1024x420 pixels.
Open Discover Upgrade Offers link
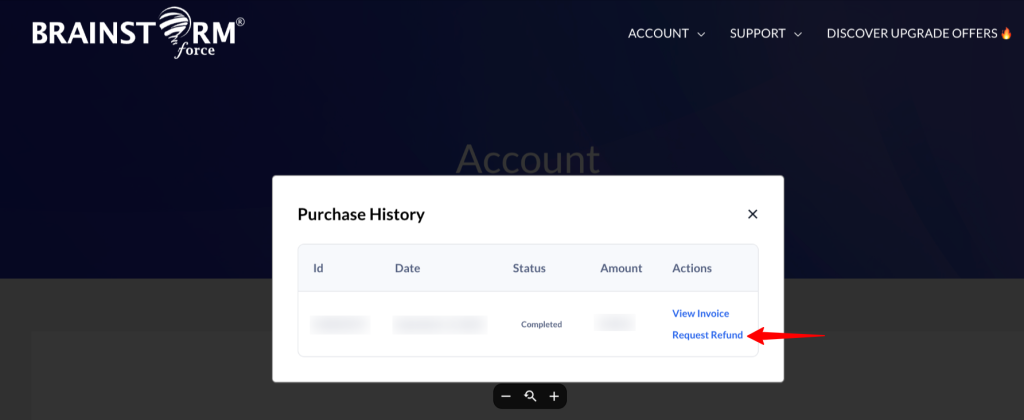coord(912,33)
